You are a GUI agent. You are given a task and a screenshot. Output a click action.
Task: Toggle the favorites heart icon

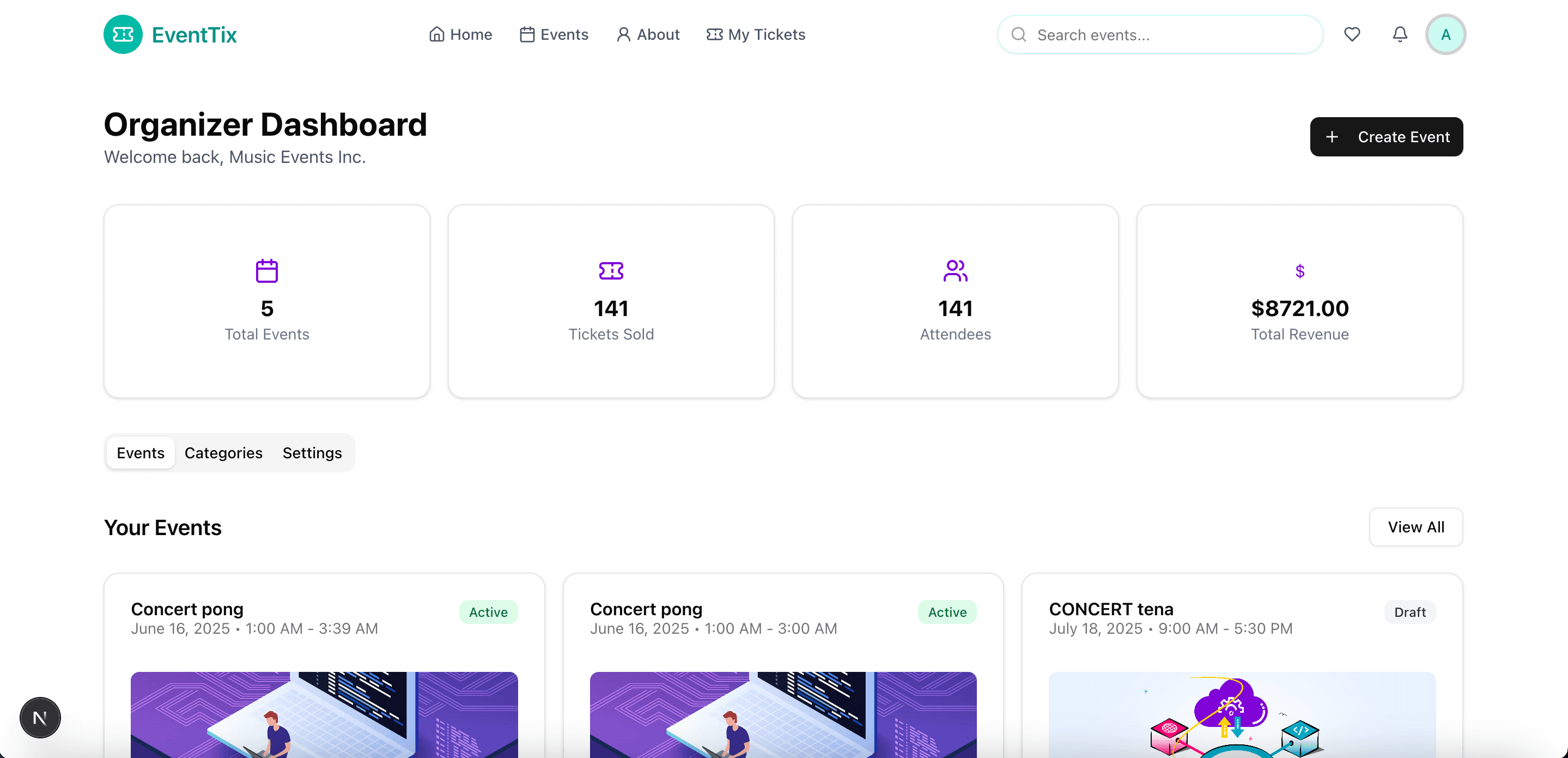pos(1352,34)
